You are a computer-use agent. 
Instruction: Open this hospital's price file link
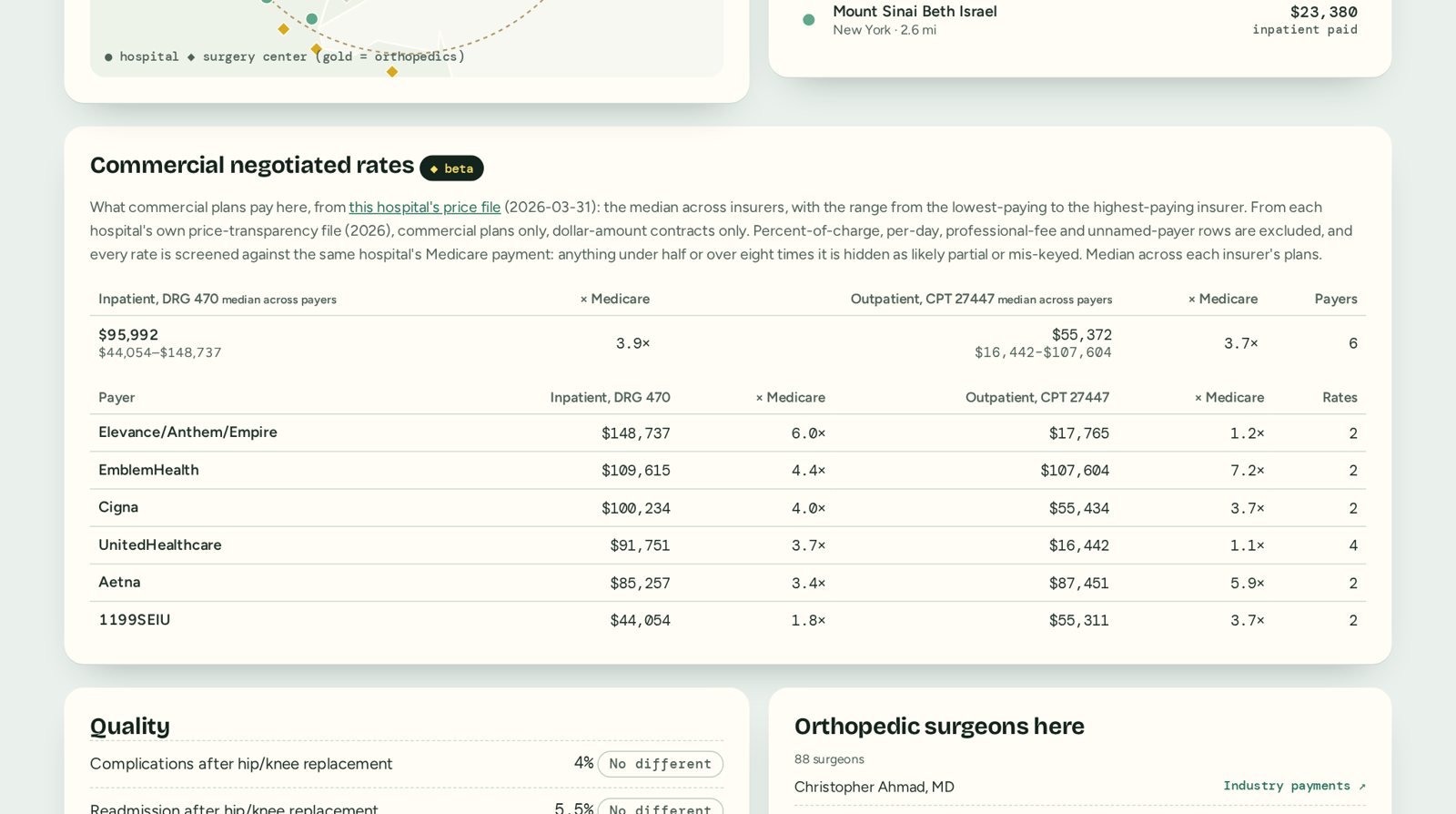[x=425, y=207]
